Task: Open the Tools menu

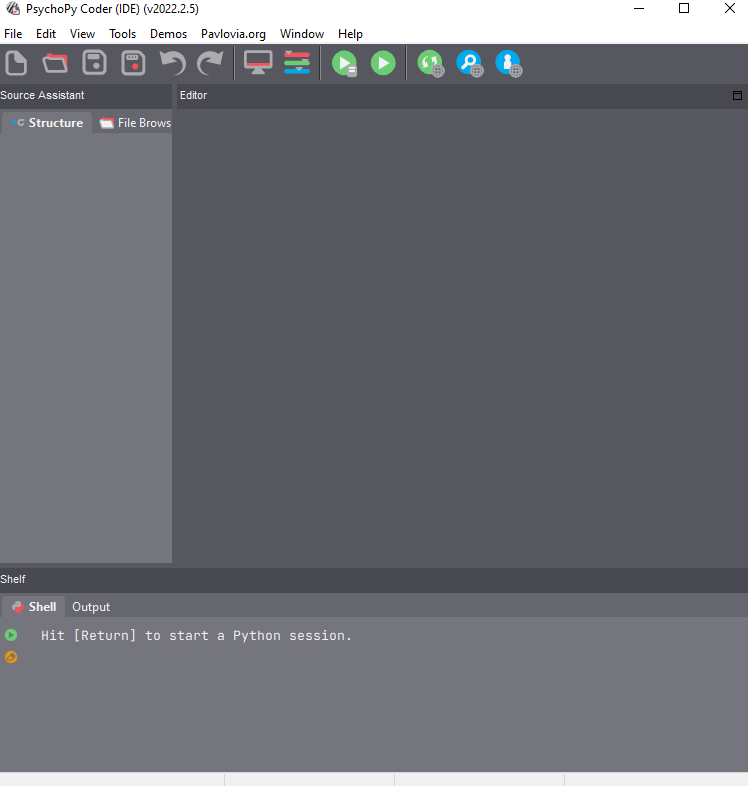Action: pos(122,34)
